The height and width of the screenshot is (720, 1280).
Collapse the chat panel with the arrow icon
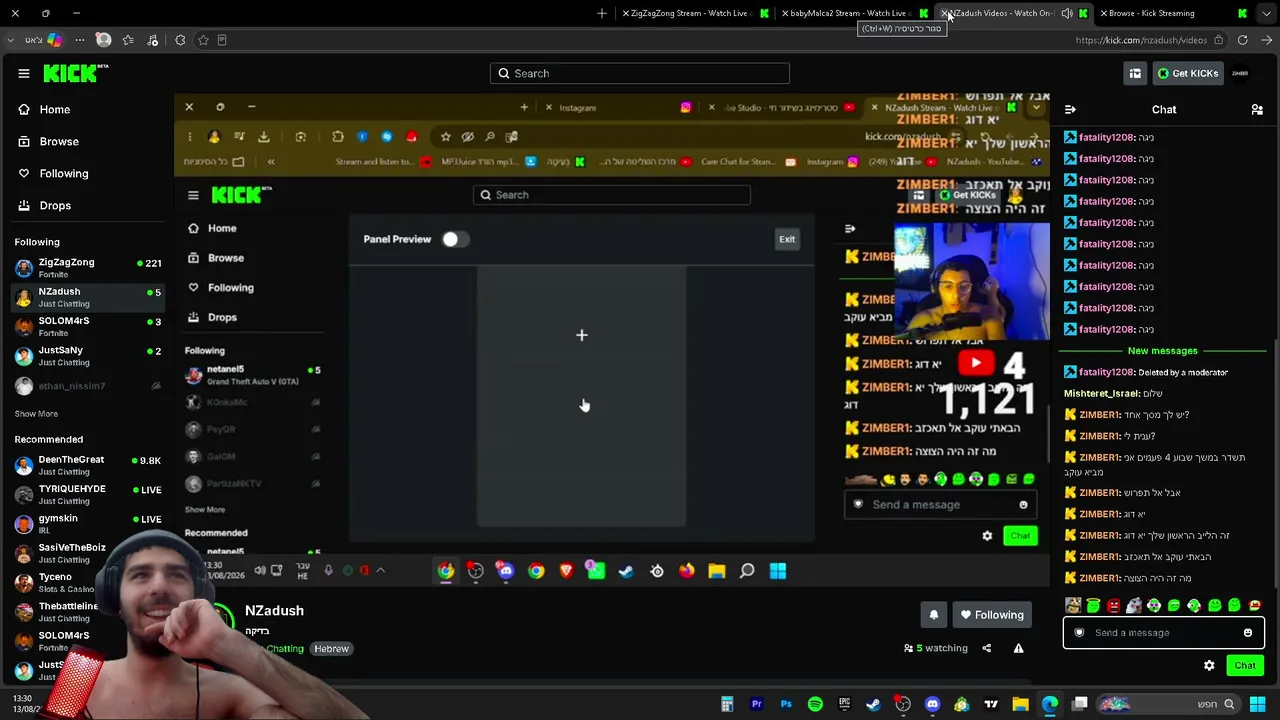[x=1070, y=109]
